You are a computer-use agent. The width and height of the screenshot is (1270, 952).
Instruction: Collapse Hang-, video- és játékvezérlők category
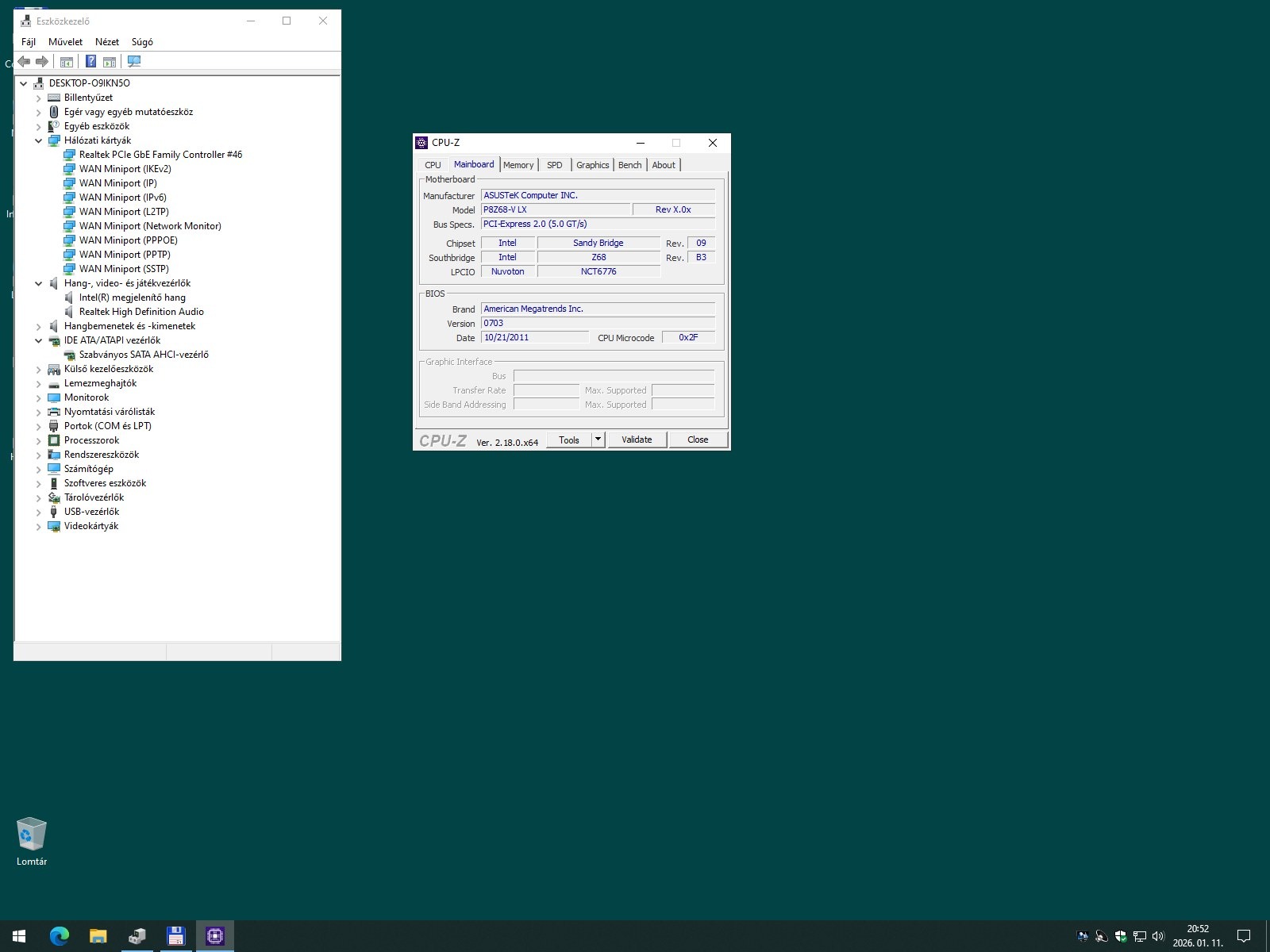[38, 283]
